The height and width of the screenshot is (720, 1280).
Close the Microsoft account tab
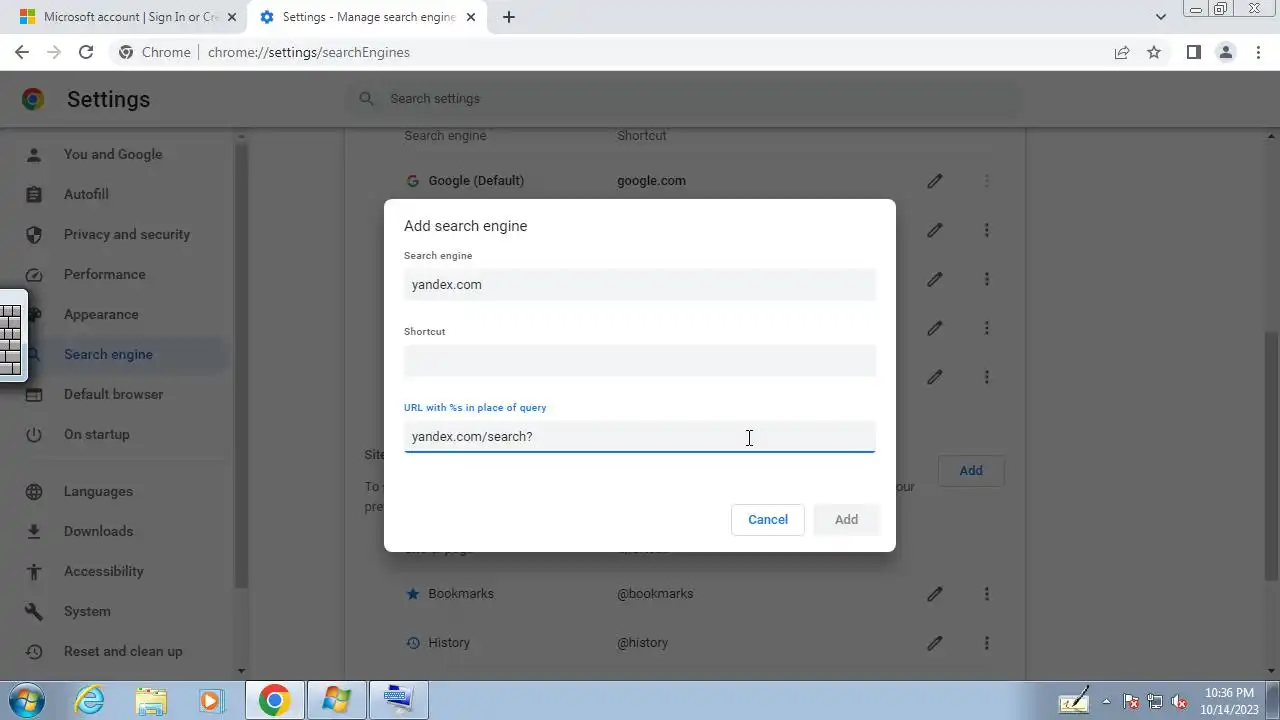click(x=232, y=17)
